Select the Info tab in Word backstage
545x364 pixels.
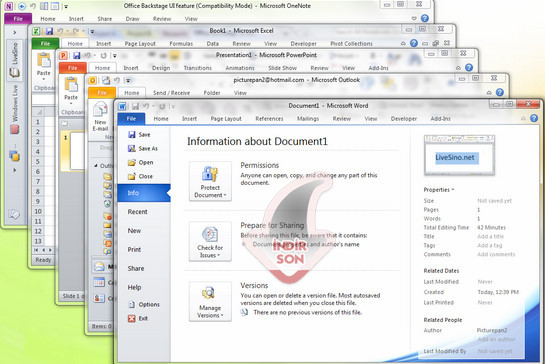(144, 193)
